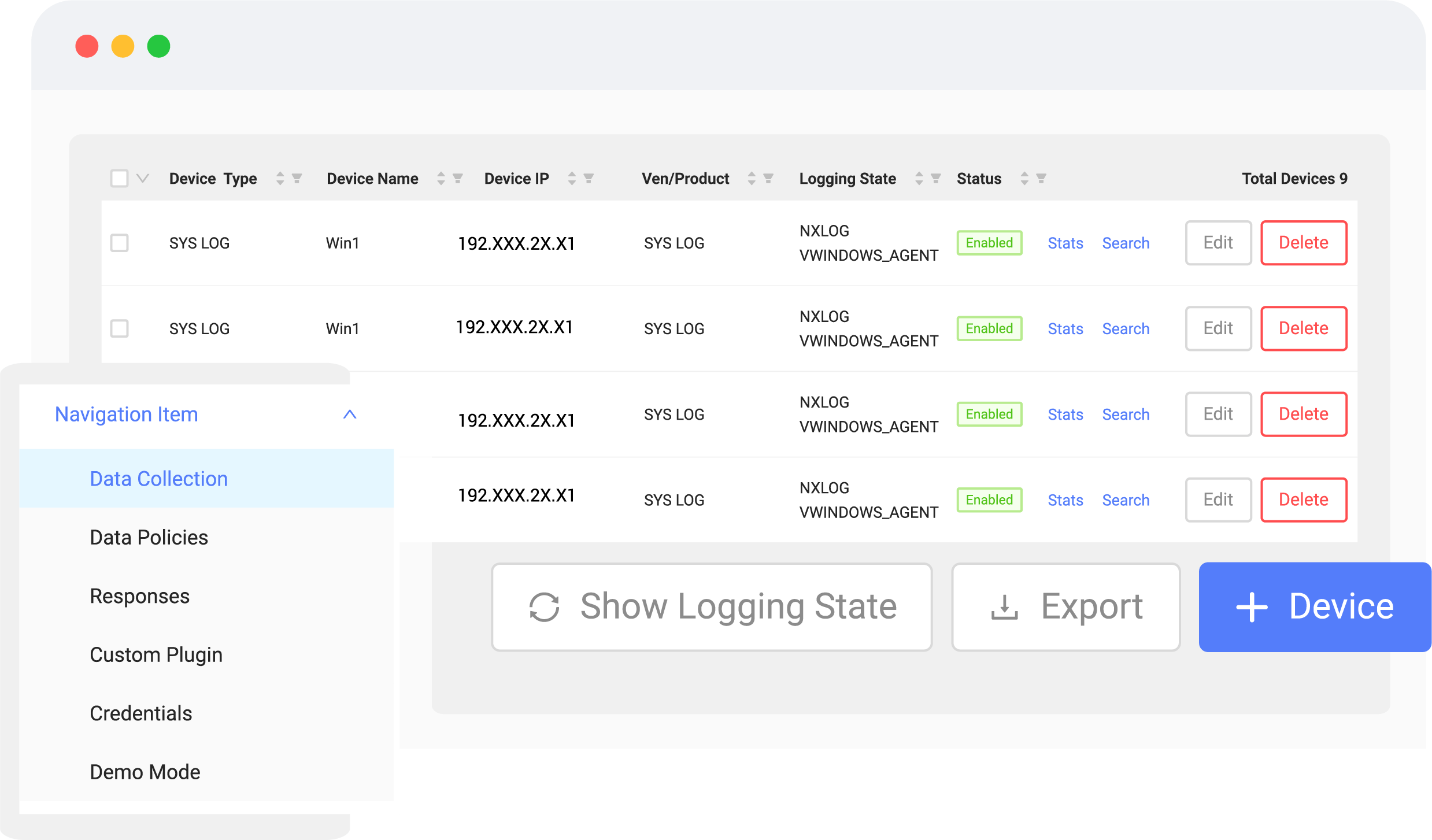Click the sort arrows on Ven/Product column
Viewport: 1432px width, 840px height.
point(751,179)
